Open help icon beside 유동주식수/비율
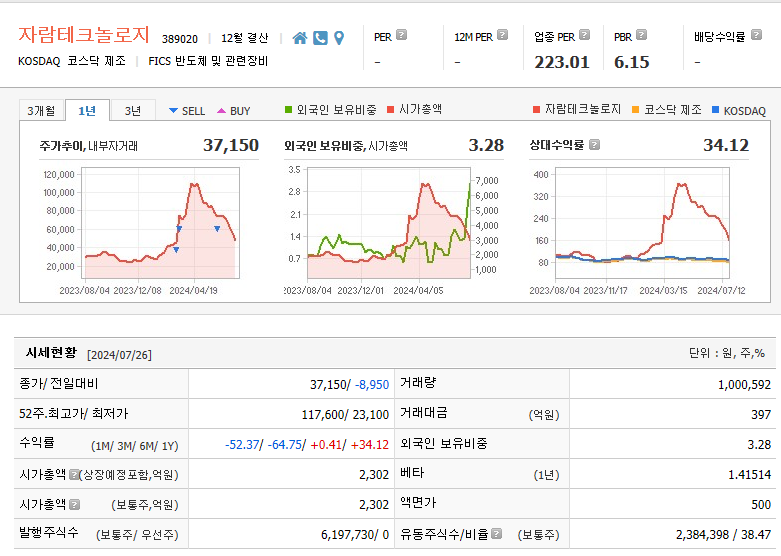This screenshot has height=556, width=781. pyautogui.click(x=496, y=534)
